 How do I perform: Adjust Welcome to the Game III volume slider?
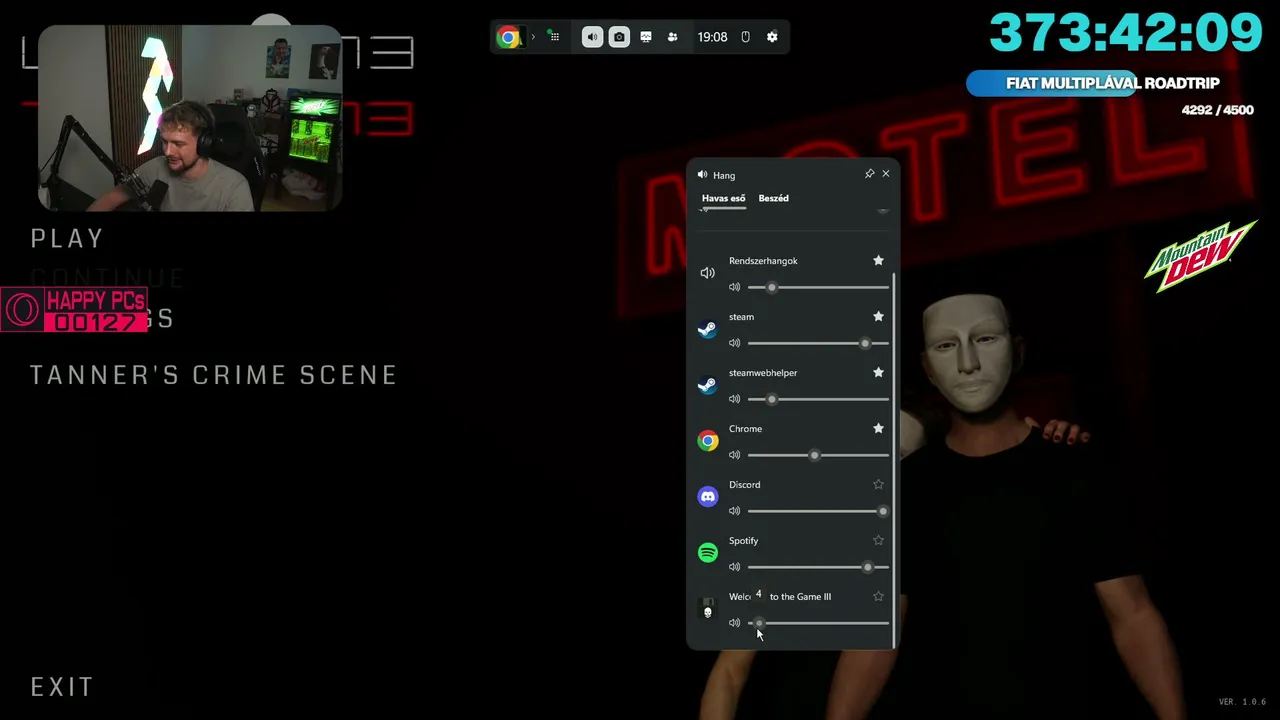(x=818, y=623)
